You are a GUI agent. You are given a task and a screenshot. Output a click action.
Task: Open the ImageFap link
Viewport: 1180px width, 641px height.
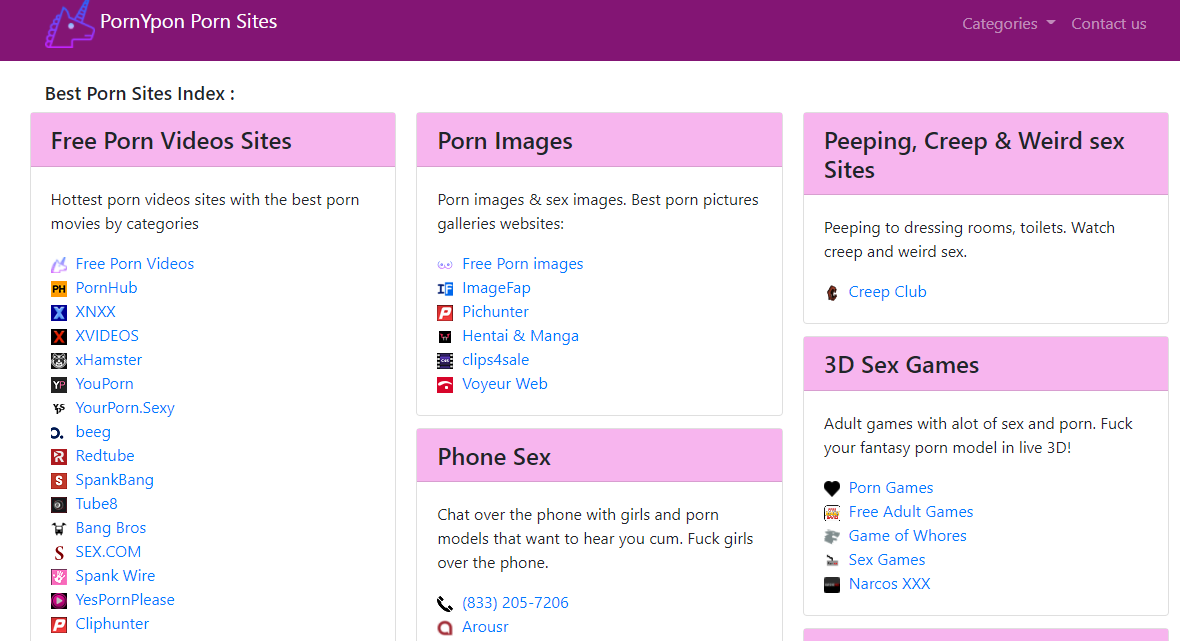pyautogui.click(x=496, y=287)
